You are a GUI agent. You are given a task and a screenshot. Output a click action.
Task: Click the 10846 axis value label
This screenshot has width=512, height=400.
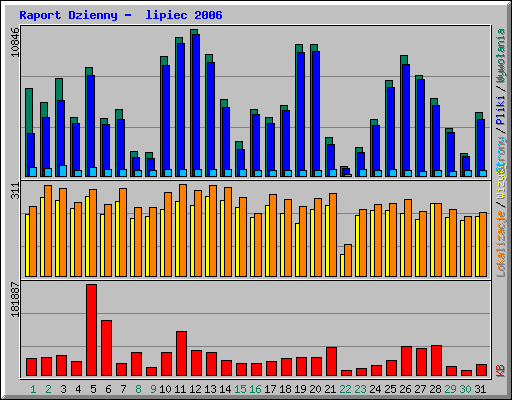[15, 42]
